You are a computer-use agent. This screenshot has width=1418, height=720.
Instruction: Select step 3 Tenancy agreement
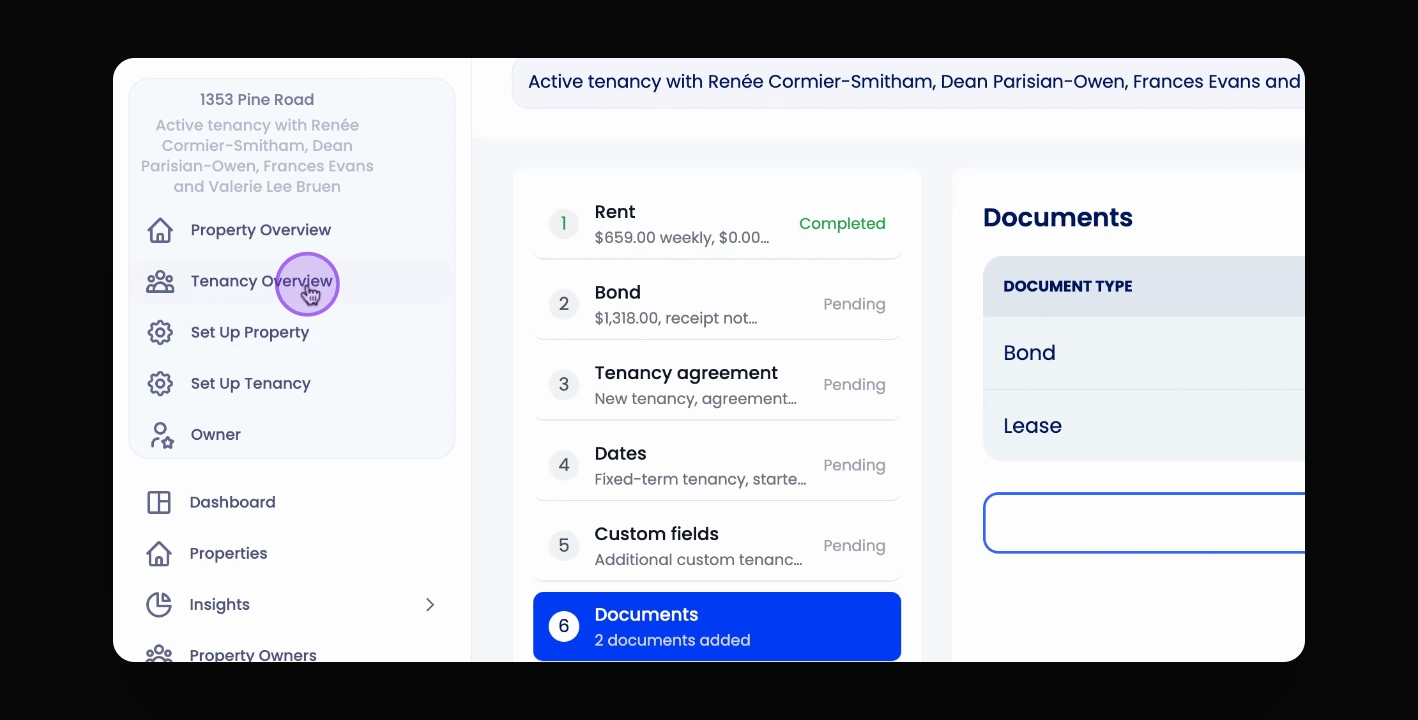point(717,385)
